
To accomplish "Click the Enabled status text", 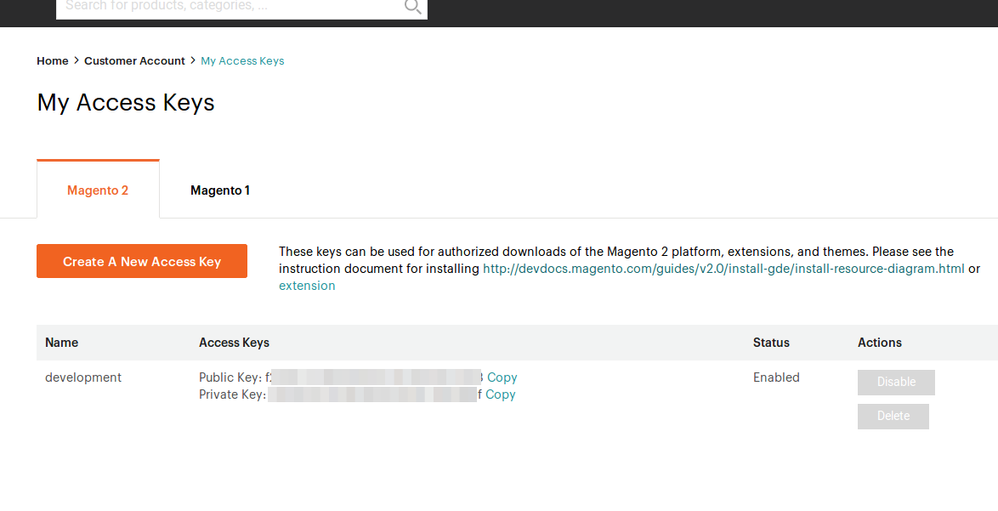I will tap(776, 378).
